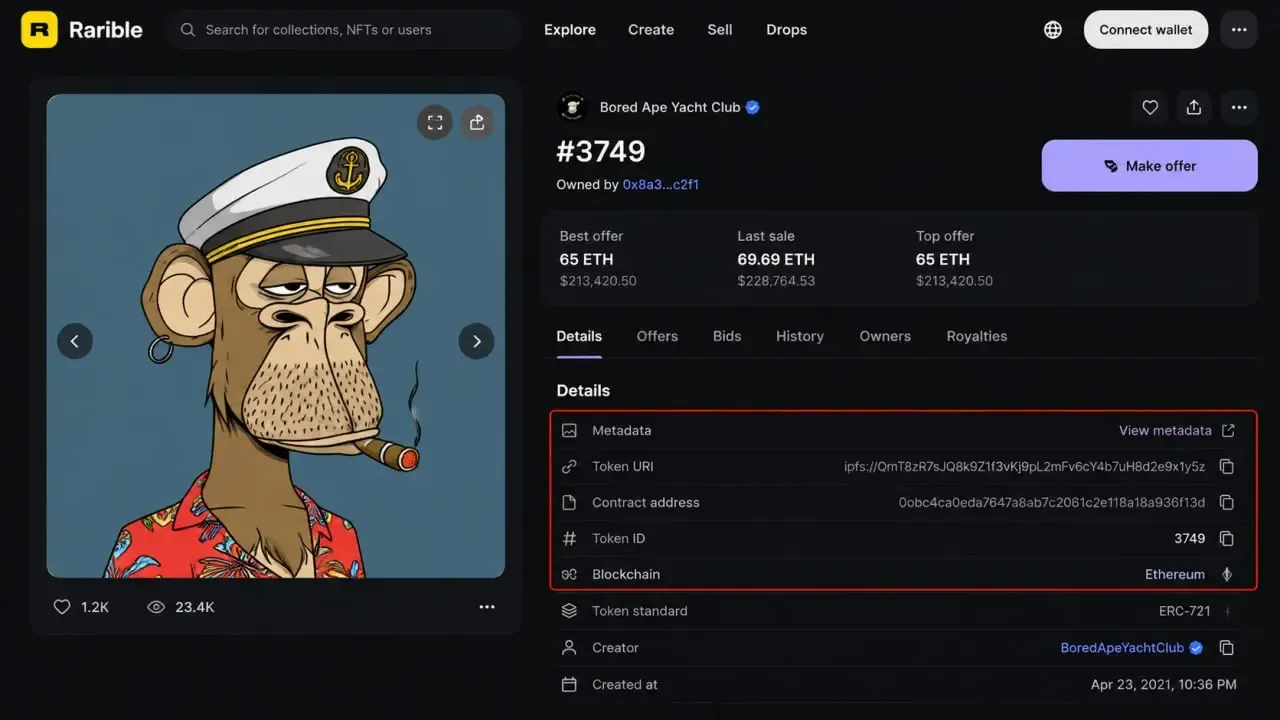Image resolution: width=1280 pixels, height=720 pixels.
Task: Click the Bored Ape NFT image
Action: click(276, 336)
